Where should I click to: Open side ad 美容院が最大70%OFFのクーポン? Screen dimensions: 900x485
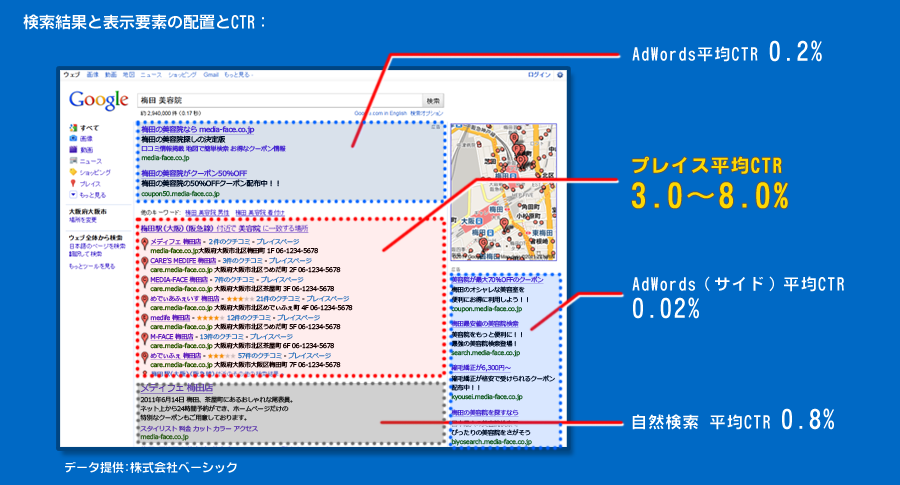pos(497,280)
